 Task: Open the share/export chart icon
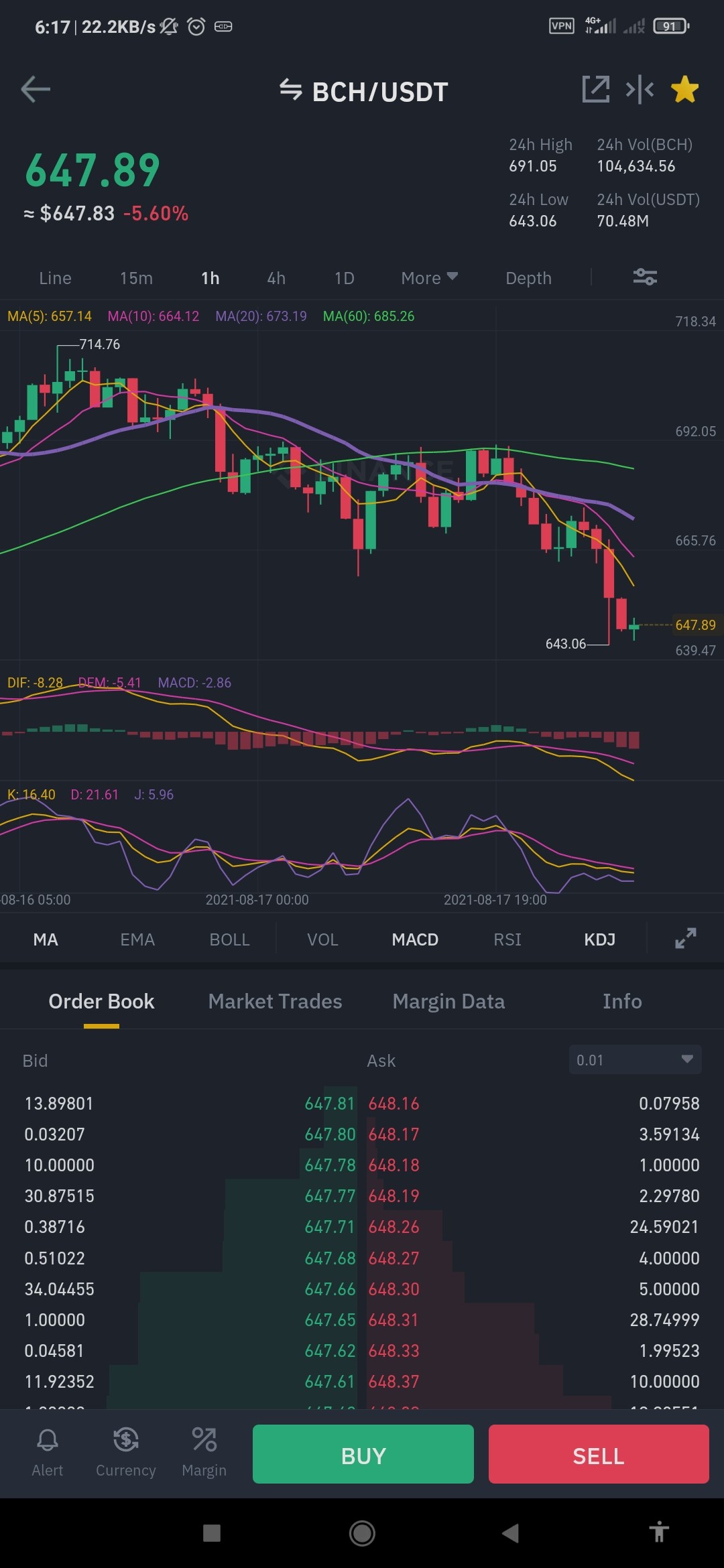click(596, 89)
